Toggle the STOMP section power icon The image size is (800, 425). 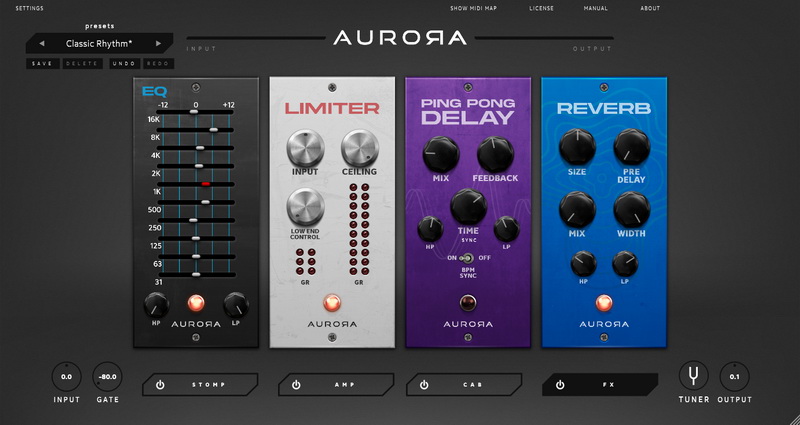coord(160,385)
